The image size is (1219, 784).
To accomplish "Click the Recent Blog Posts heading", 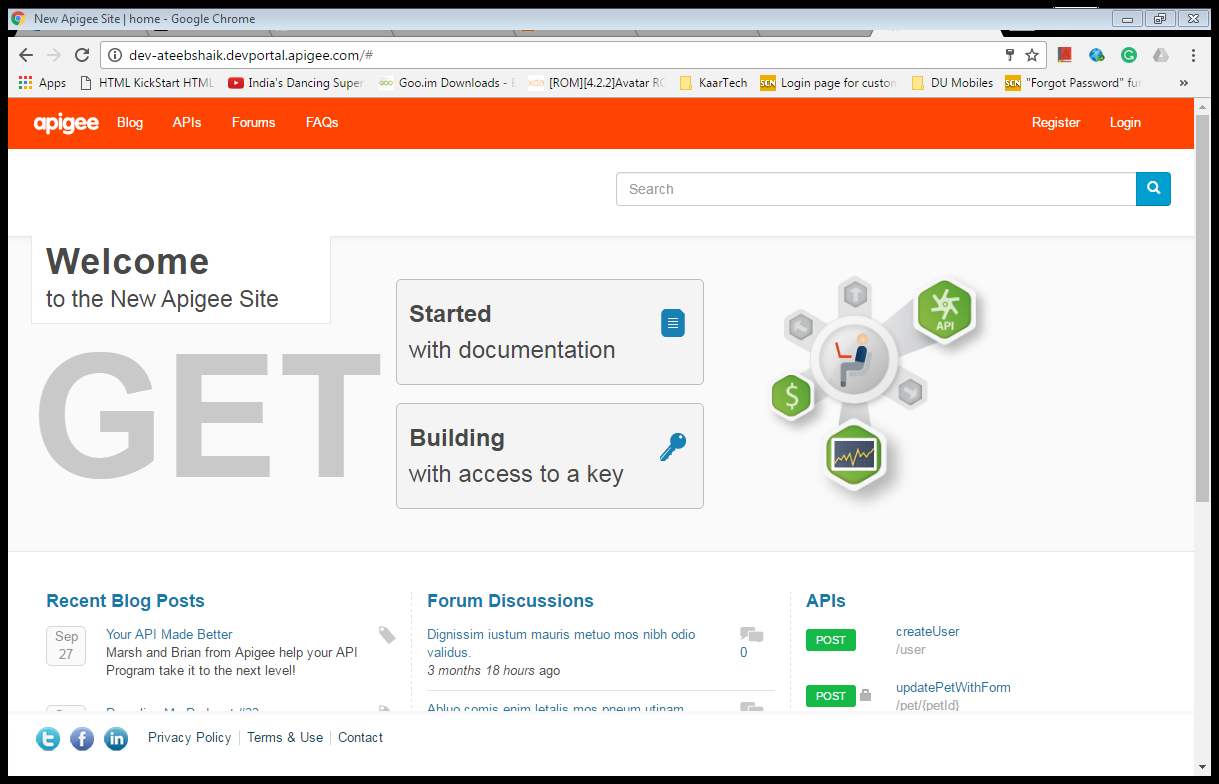I will point(125,601).
